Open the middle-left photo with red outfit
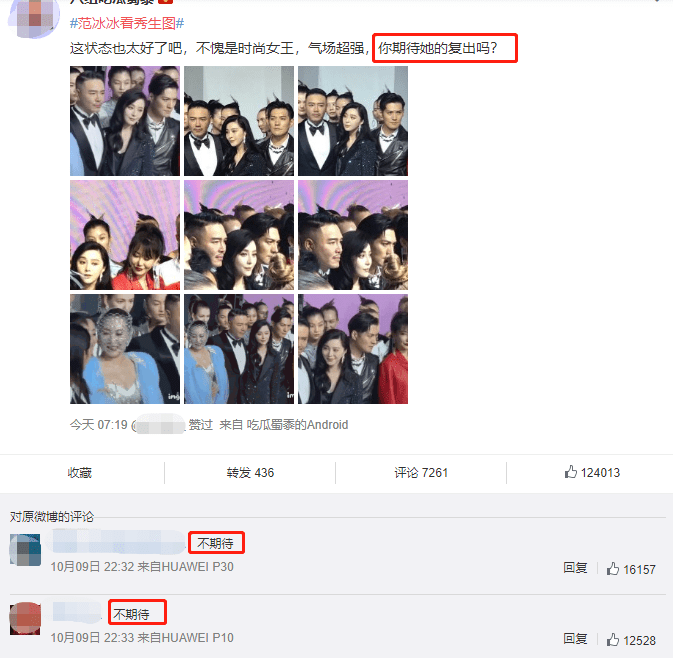 click(125, 235)
